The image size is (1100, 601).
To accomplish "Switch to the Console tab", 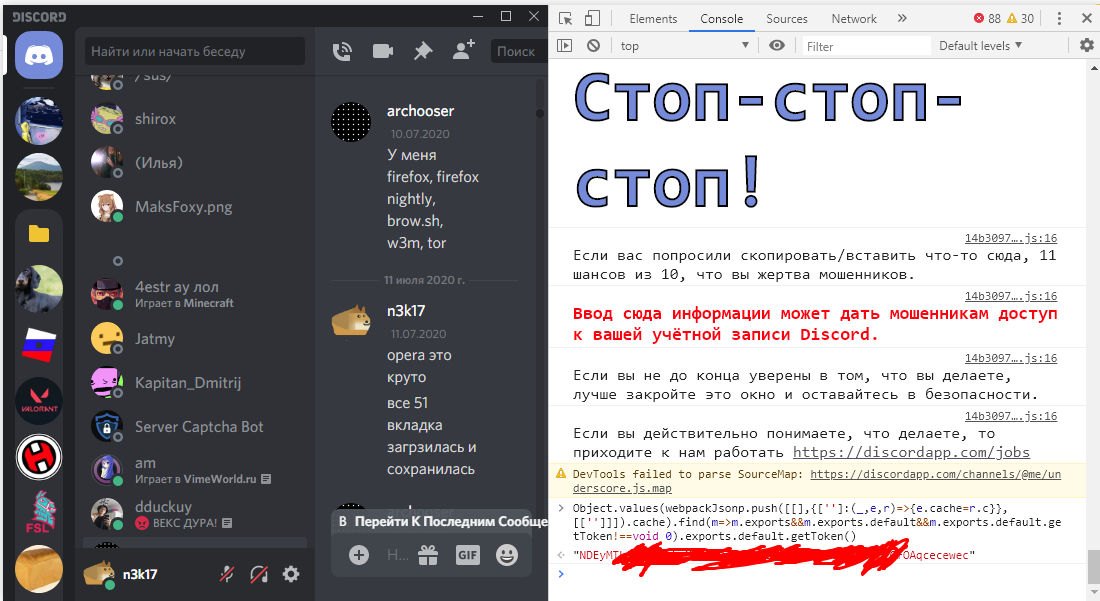I will 721,19.
